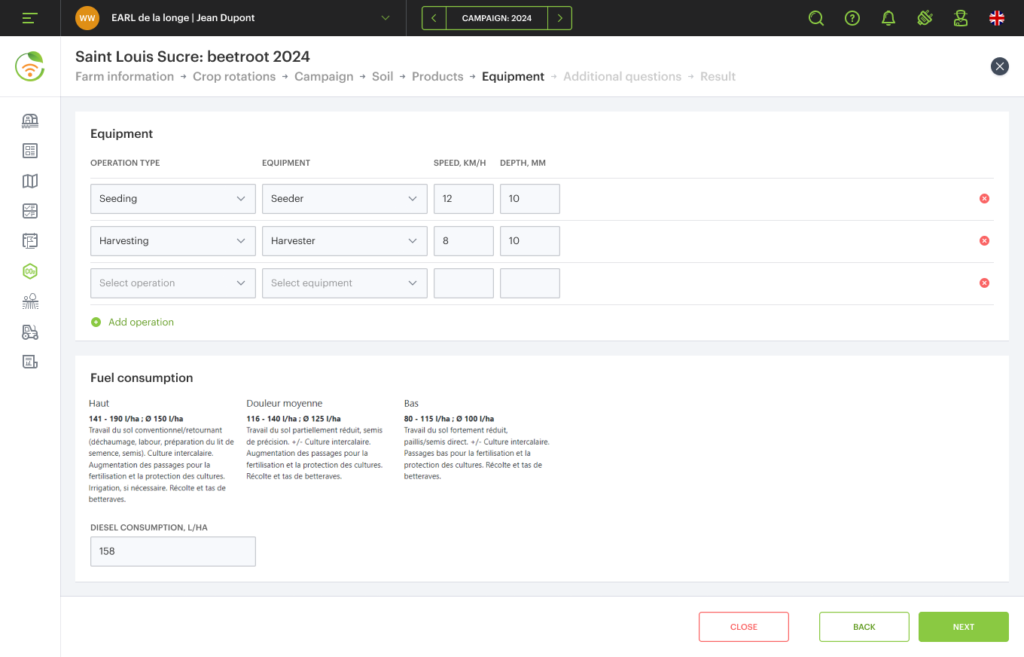Image resolution: width=1024 pixels, height=657 pixels.
Task: Remove the Seeding operation row
Action: click(x=984, y=199)
